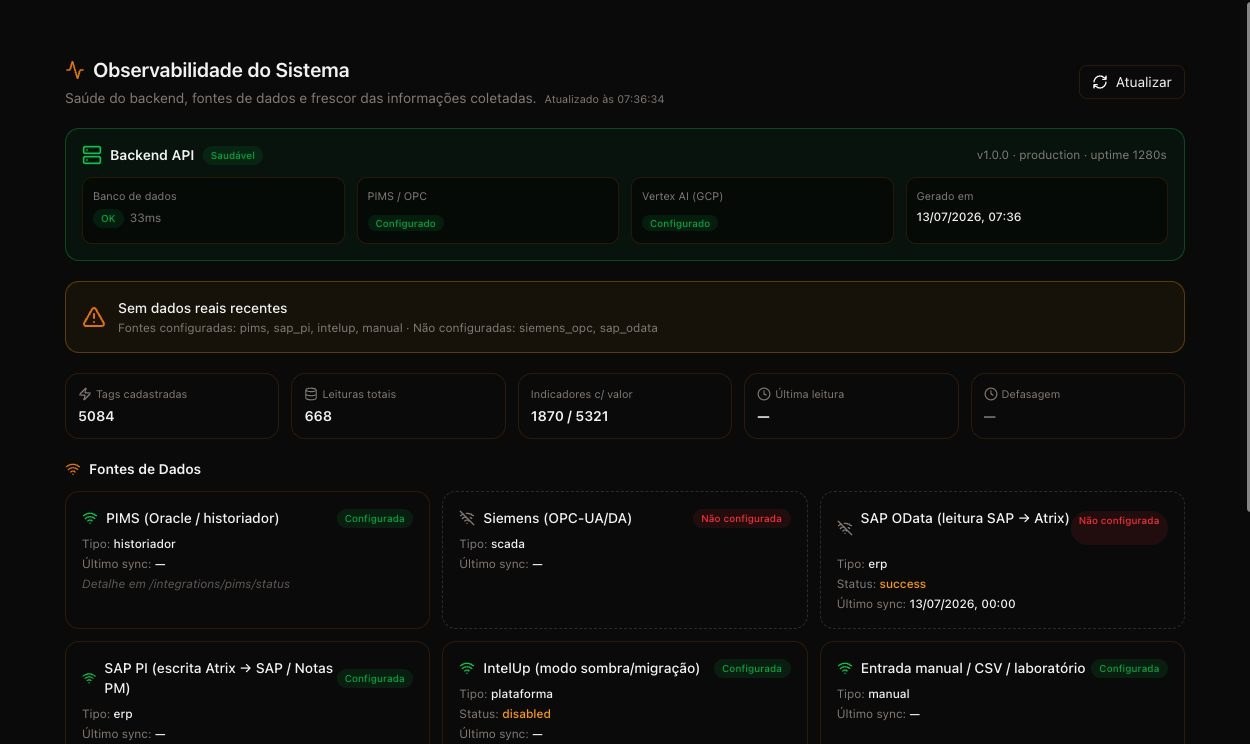Click the 'Fontes configuradas: pims, sap_pi...' line
Viewport: 1250px width, 744px height.
(388, 328)
